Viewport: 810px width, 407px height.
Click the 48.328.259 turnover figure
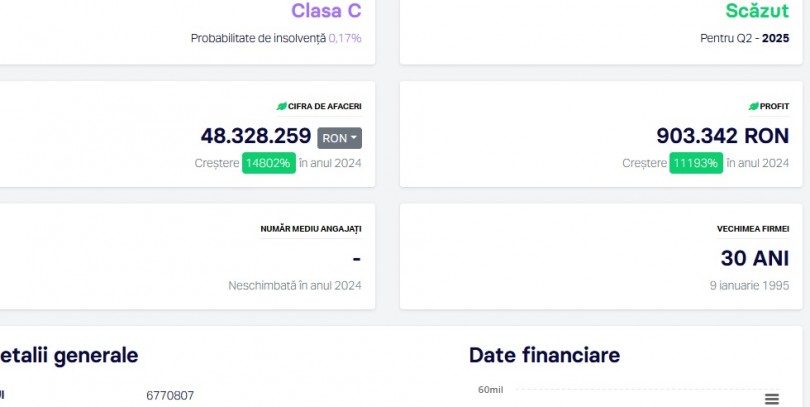[x=256, y=136]
